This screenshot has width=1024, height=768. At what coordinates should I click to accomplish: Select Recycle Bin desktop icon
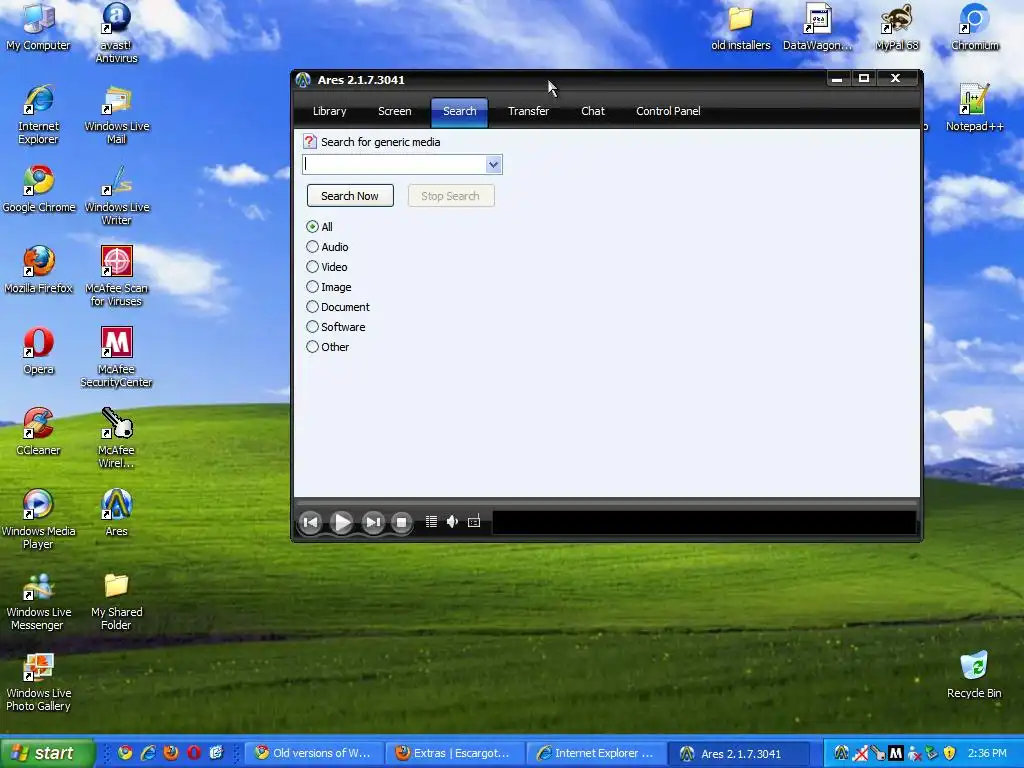974,675
